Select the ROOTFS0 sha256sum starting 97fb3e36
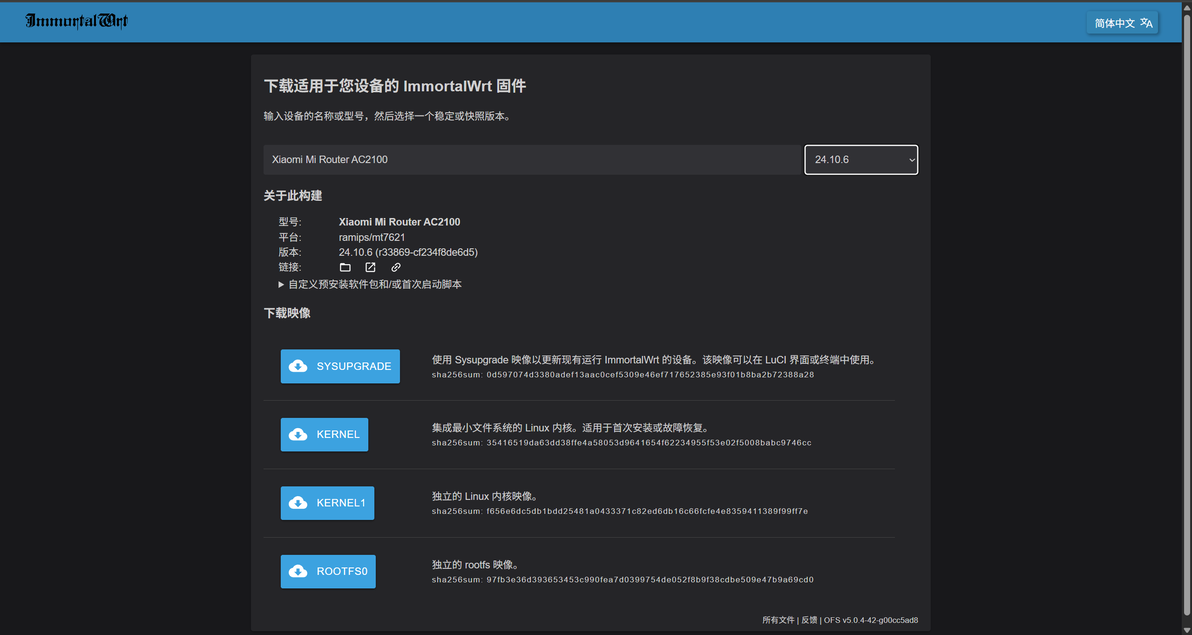 (x=623, y=580)
